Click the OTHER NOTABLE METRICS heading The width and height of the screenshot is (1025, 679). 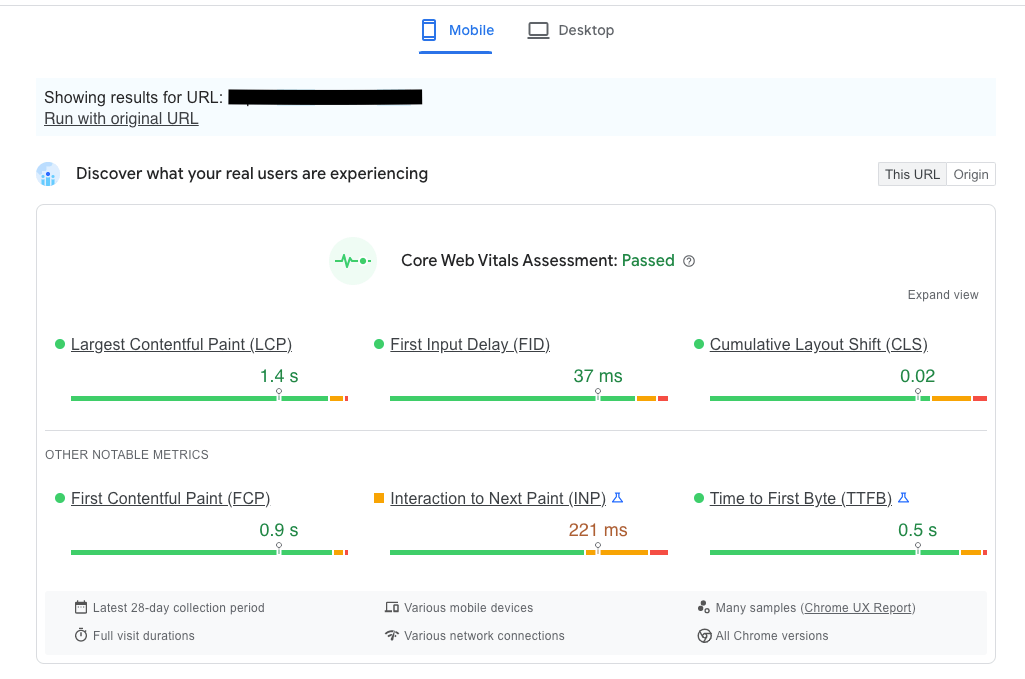(127, 455)
